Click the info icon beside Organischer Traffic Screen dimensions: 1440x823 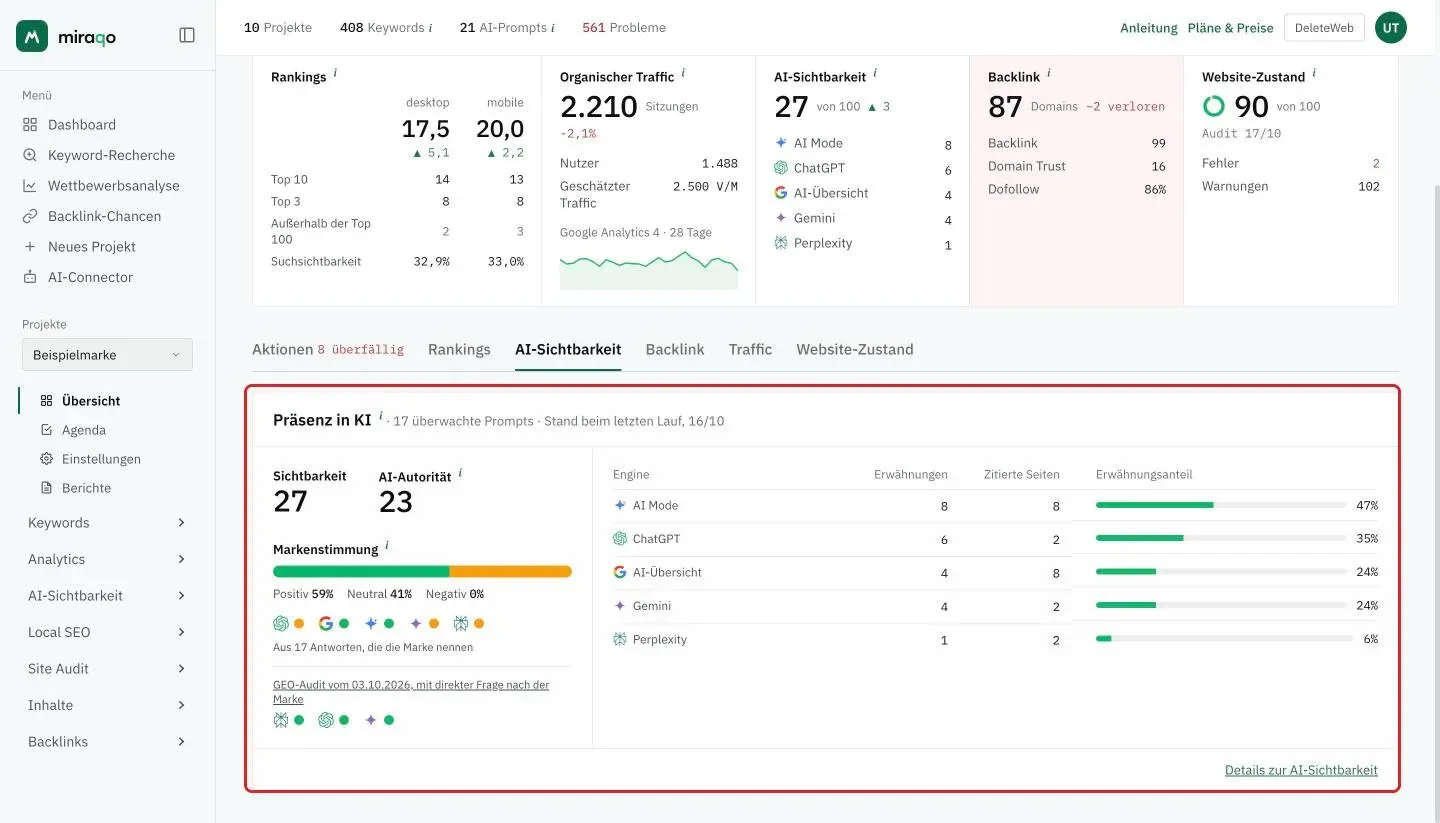(x=683, y=73)
